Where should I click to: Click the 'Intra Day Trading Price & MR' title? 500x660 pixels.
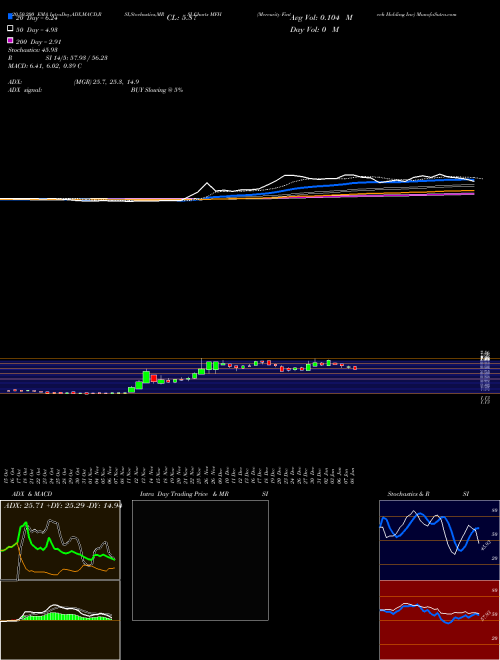(184, 494)
